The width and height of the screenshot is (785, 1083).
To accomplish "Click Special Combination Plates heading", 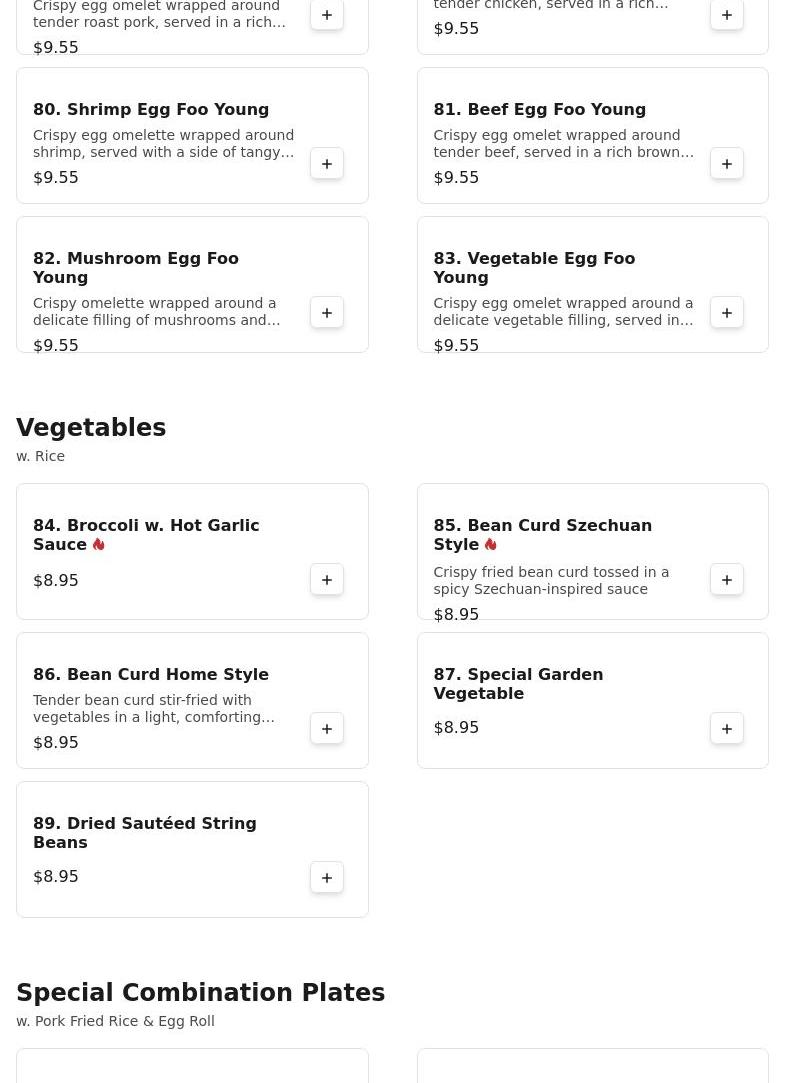I will coord(200,993).
